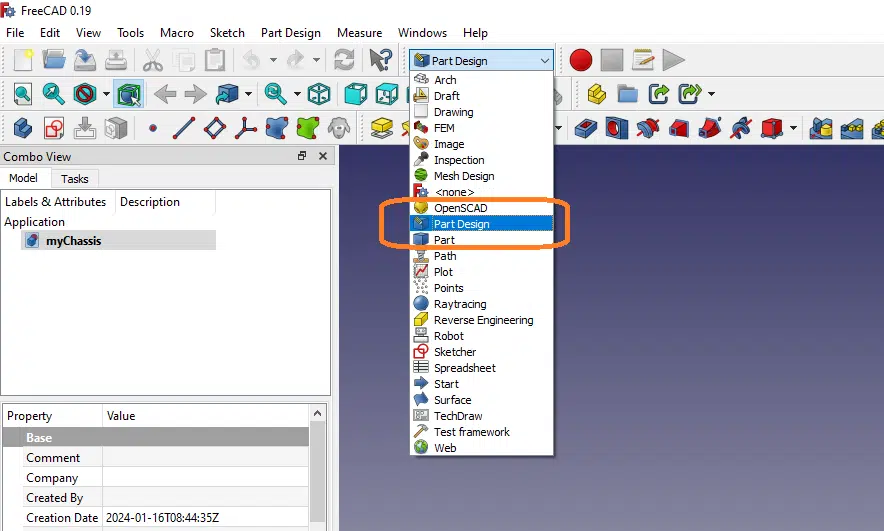Click the Create Body icon
Image resolution: width=884 pixels, height=531 pixels.
23,129
